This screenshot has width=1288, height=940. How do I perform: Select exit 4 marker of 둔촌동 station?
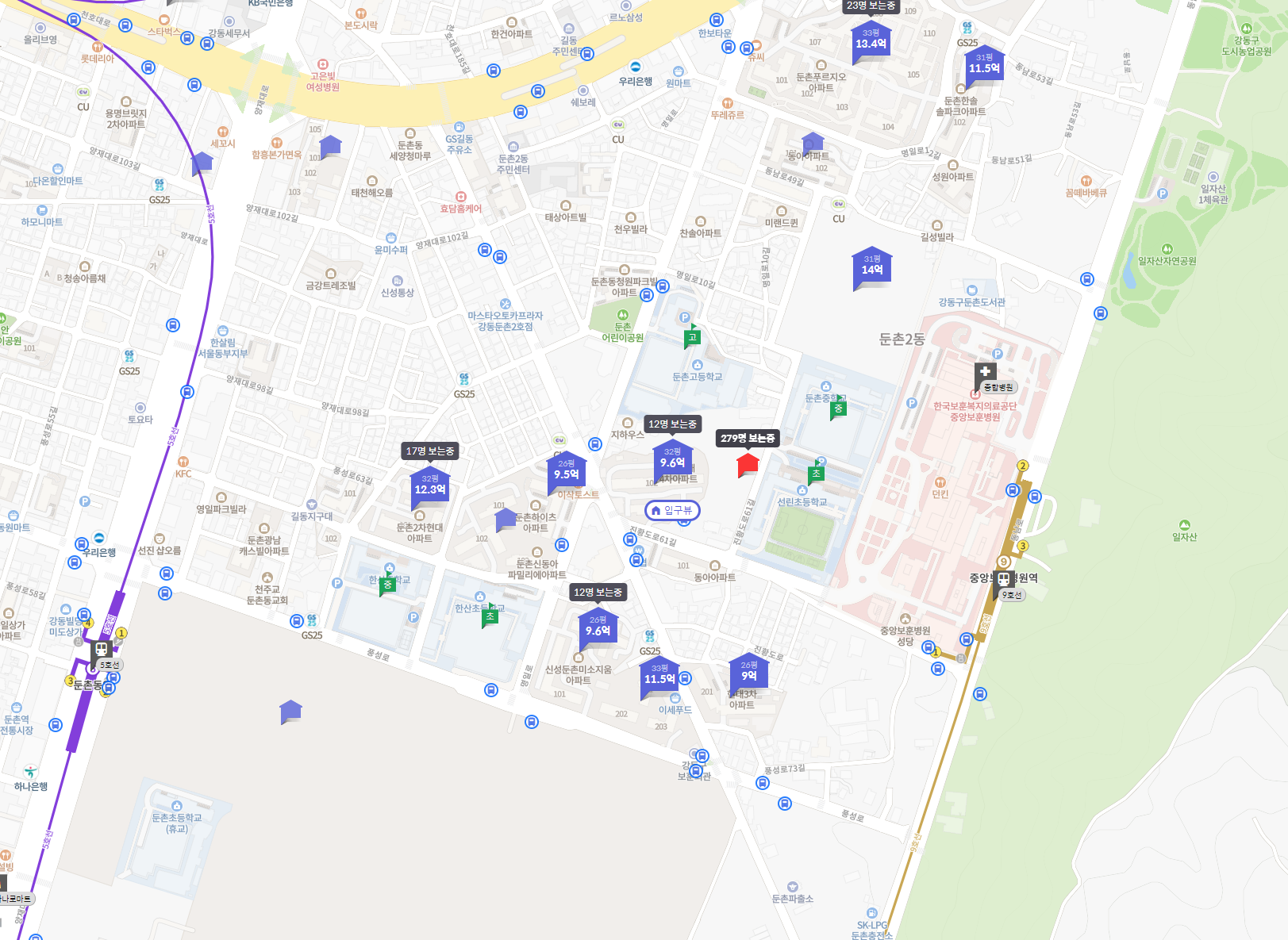pyautogui.click(x=88, y=623)
